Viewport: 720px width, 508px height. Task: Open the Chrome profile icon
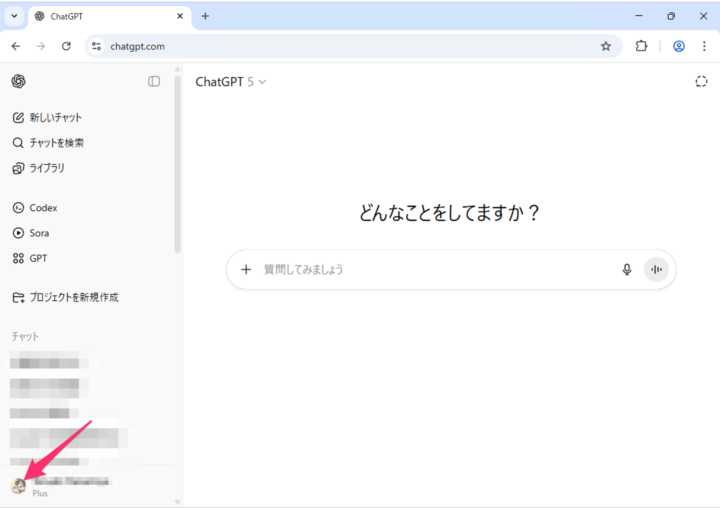(679, 46)
